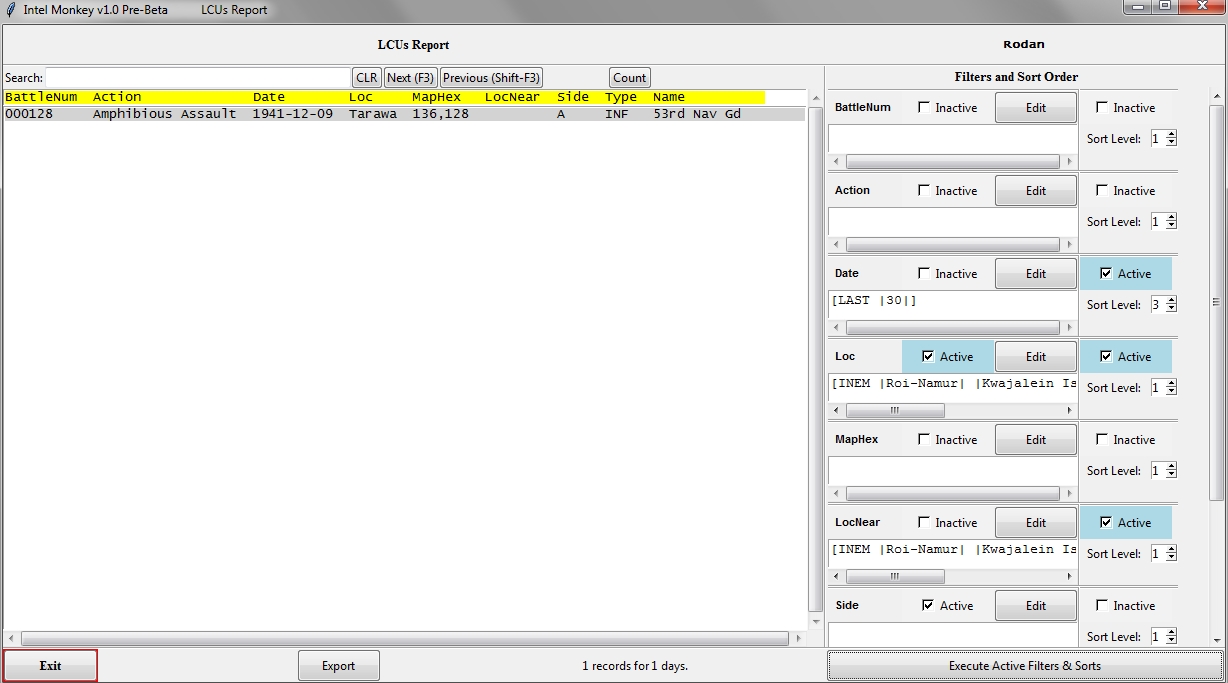Adjust MapHex Sort Level spinner
Screen dimensions: 1228x683
[1163, 471]
